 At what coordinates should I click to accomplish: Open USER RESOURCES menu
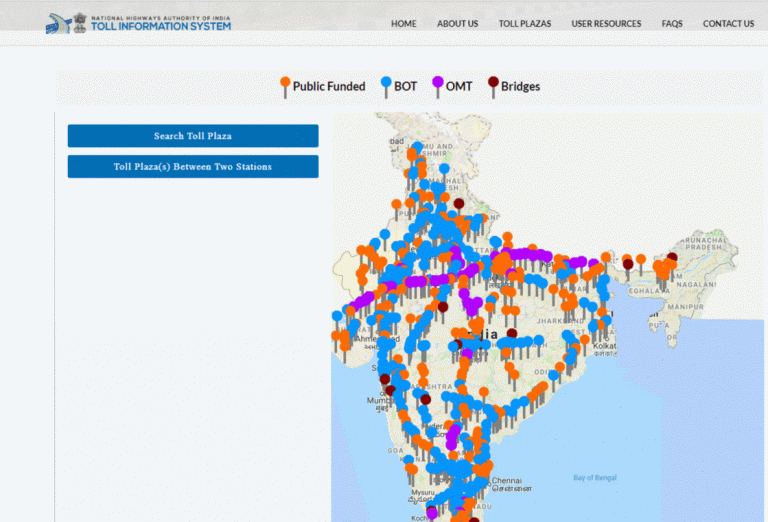click(606, 24)
